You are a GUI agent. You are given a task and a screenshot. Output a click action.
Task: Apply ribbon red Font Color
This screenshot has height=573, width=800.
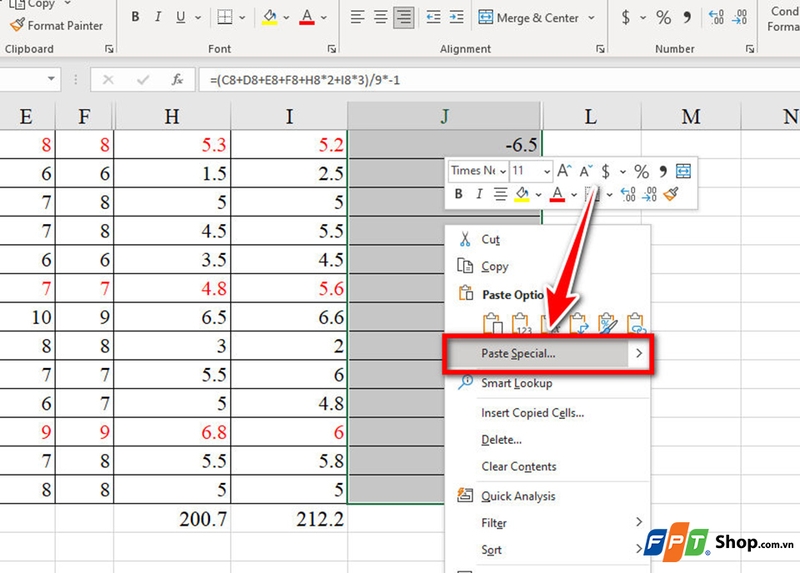[x=307, y=17]
